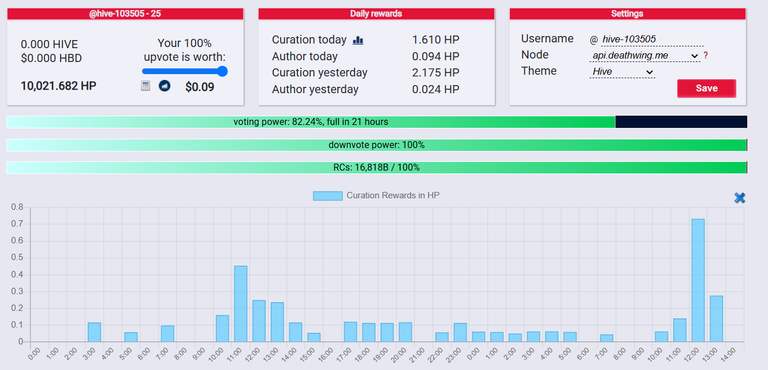
Task: Save the settings
Action: click(x=706, y=88)
